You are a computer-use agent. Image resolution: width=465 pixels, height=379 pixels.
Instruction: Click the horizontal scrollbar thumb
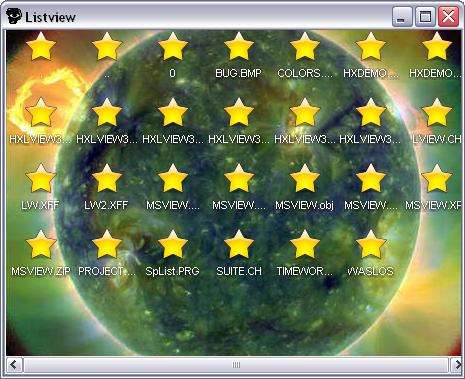(x=236, y=365)
